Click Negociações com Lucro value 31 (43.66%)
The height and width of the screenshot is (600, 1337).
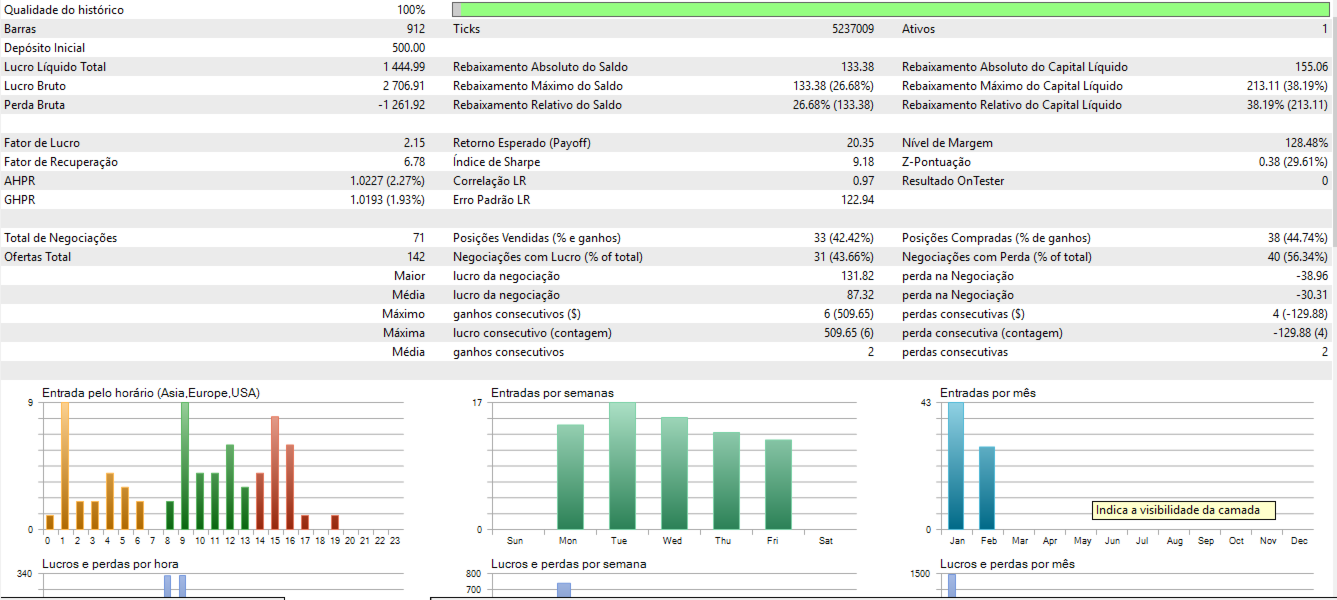click(x=844, y=257)
